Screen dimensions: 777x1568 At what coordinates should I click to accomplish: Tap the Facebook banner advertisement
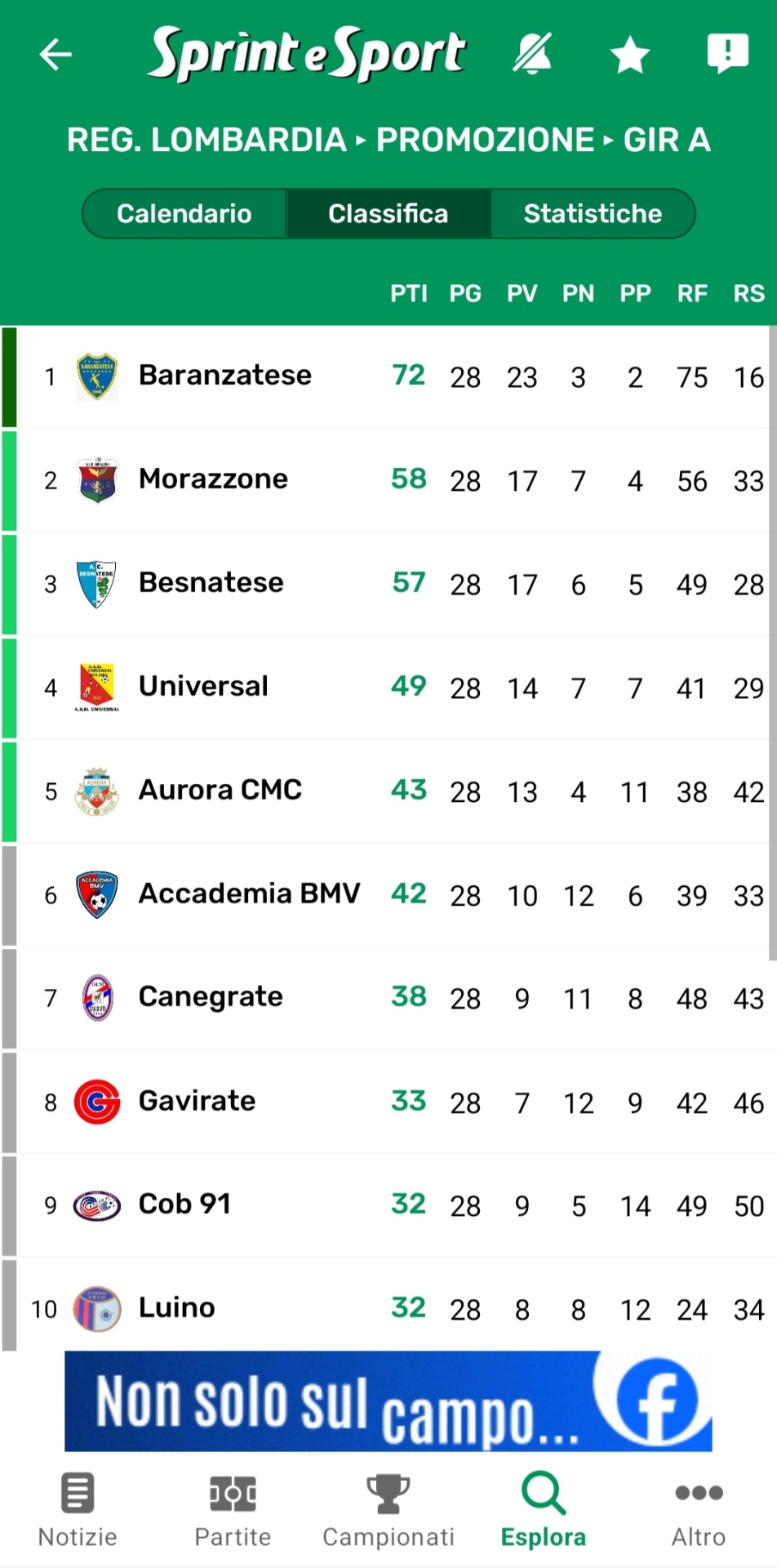[388, 1401]
